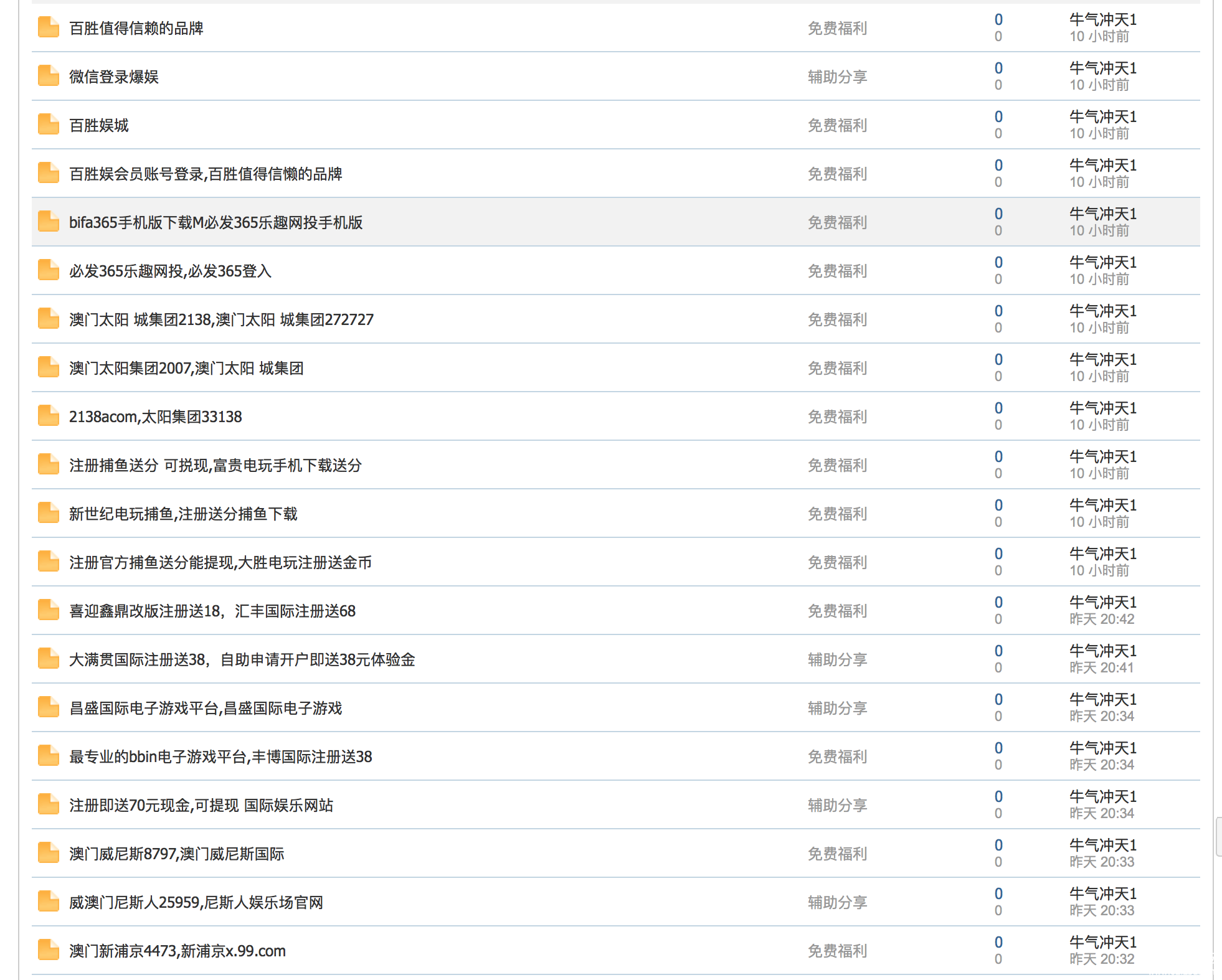Click folder icon beside 必发365乐趣网投 thread
Image resolution: width=1222 pixels, height=980 pixels.
click(49, 270)
